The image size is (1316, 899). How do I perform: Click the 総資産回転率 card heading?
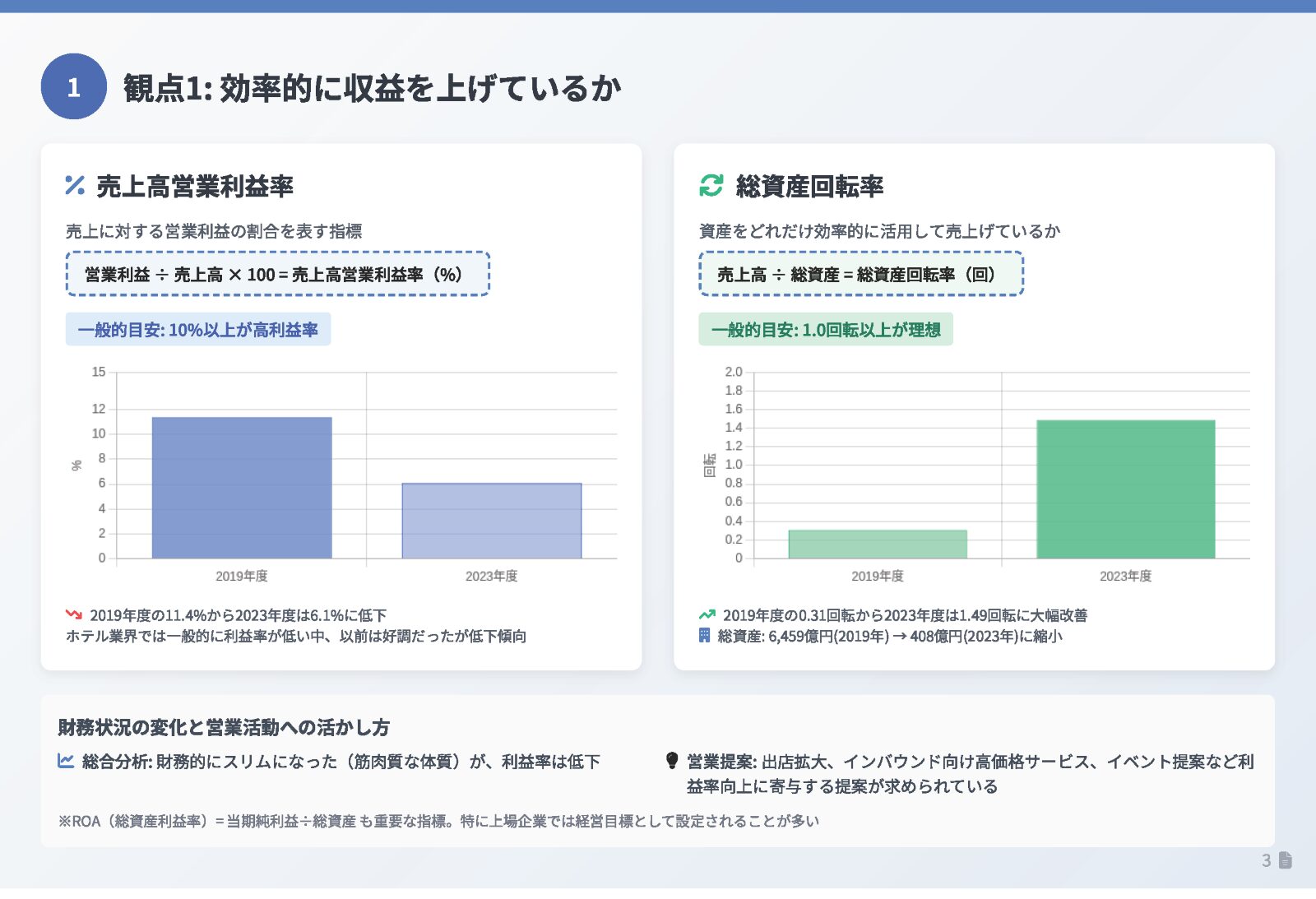click(x=809, y=187)
